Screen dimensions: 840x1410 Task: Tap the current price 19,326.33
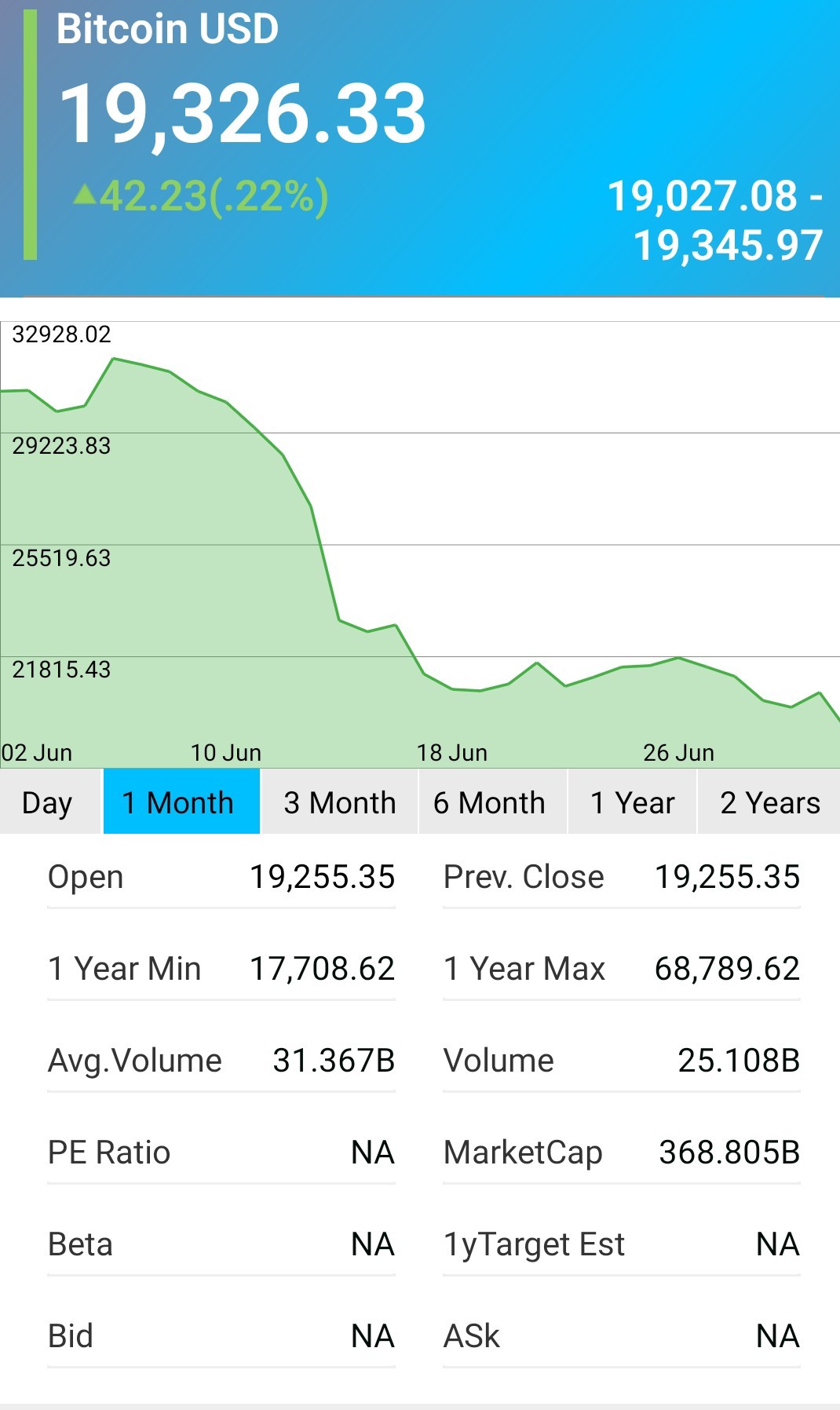243,115
